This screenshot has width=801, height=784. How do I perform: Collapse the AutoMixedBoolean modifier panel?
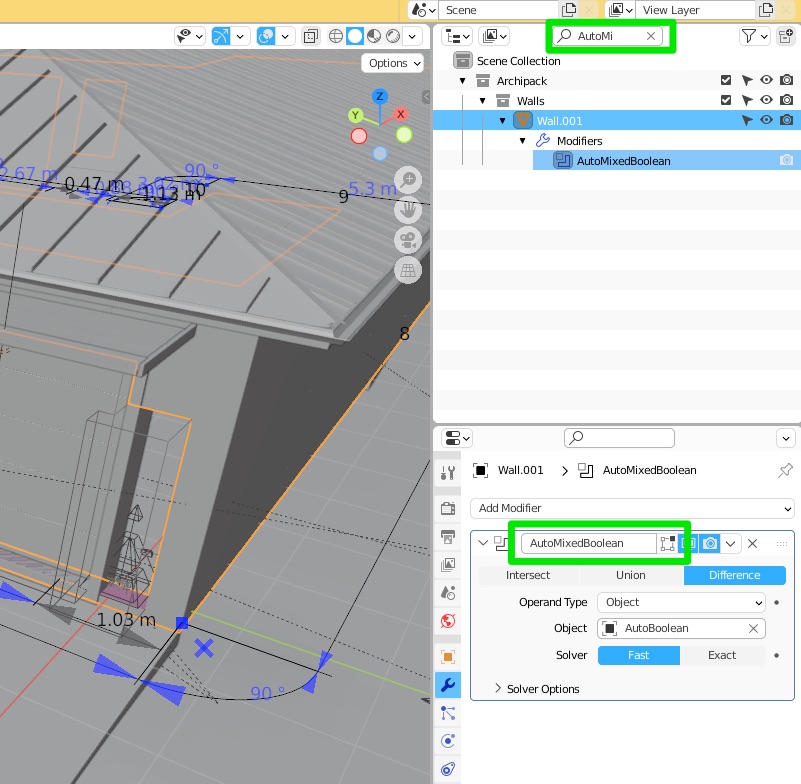tap(483, 543)
